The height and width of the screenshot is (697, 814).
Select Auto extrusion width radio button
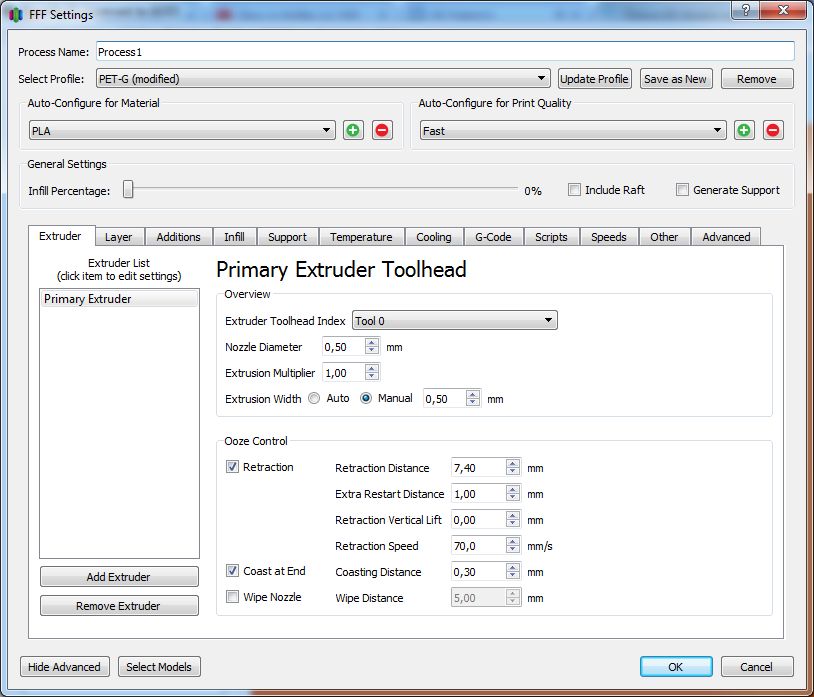click(315, 398)
